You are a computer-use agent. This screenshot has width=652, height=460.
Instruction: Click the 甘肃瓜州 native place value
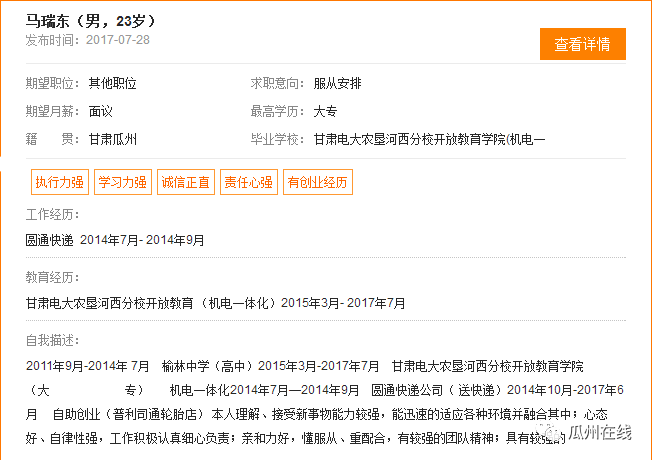coord(113,139)
